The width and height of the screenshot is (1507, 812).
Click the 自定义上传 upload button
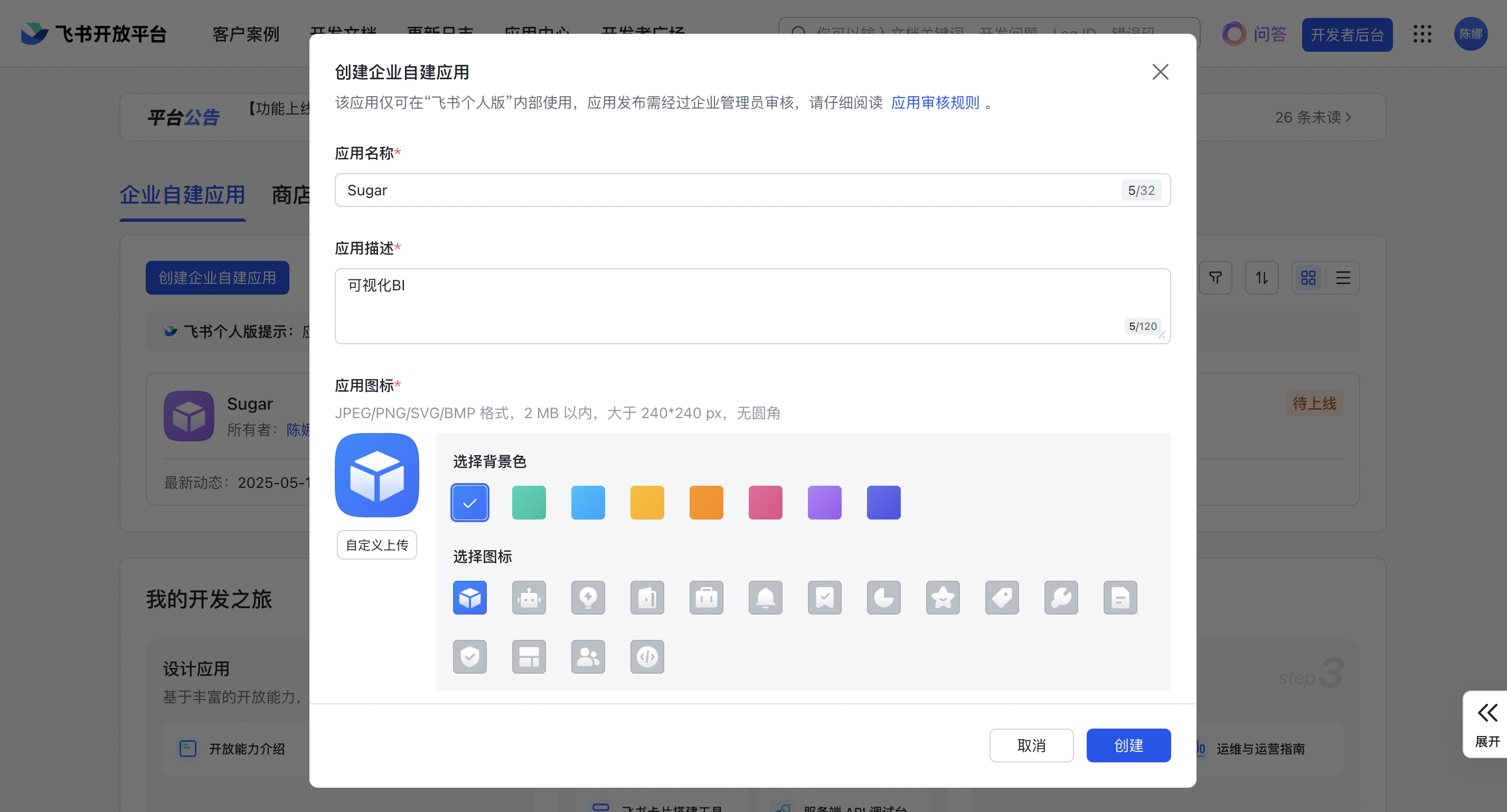[x=377, y=545]
